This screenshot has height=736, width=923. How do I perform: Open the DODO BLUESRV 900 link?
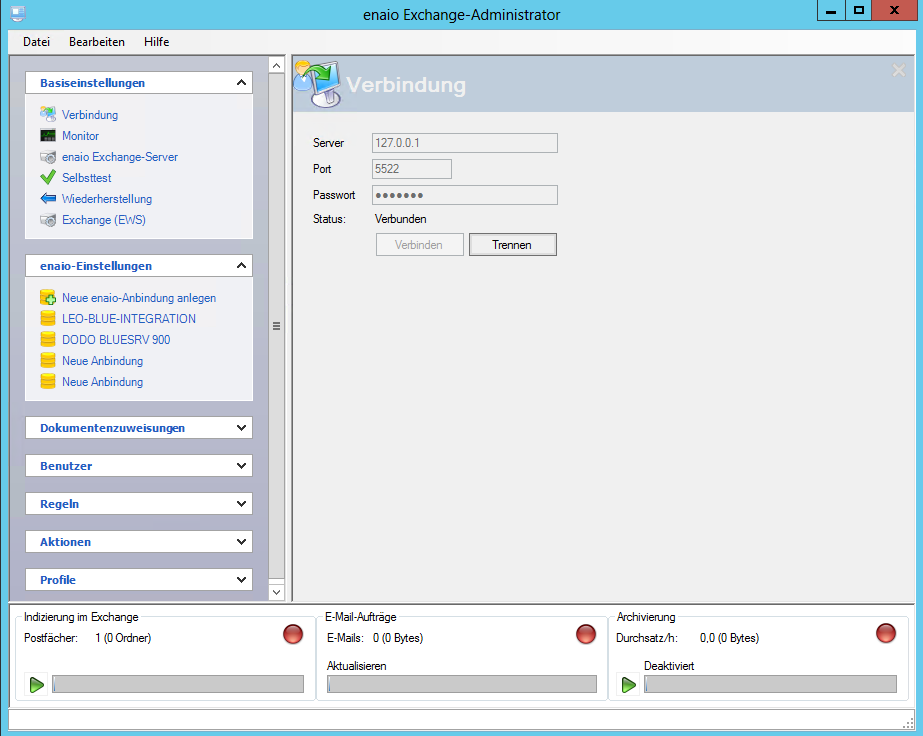[116, 340]
